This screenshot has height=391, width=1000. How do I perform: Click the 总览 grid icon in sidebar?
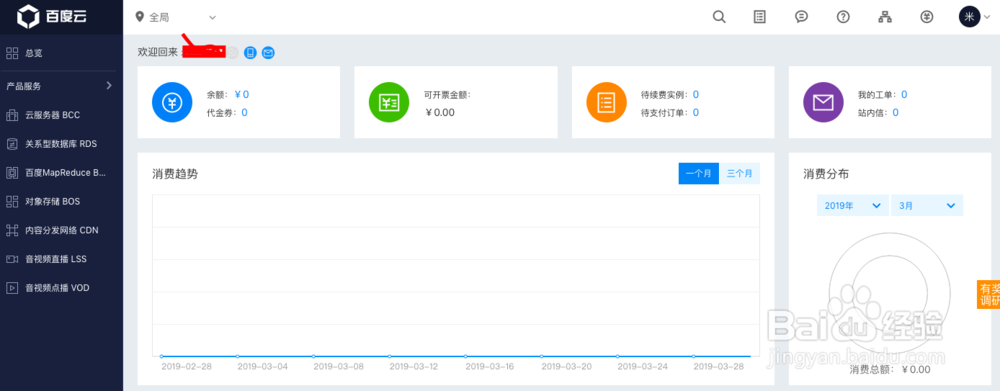[x=11, y=53]
